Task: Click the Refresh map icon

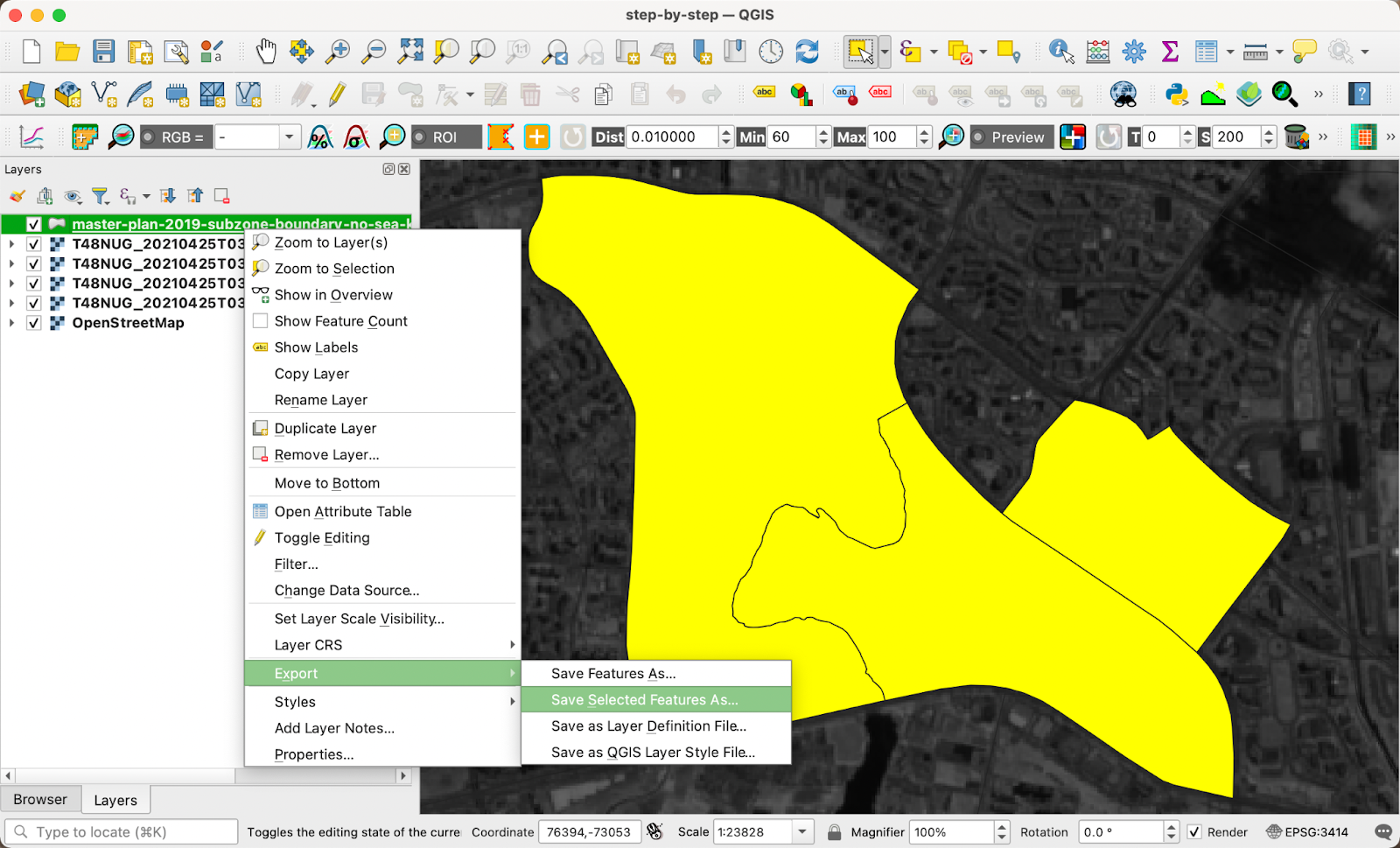Action: click(x=807, y=52)
